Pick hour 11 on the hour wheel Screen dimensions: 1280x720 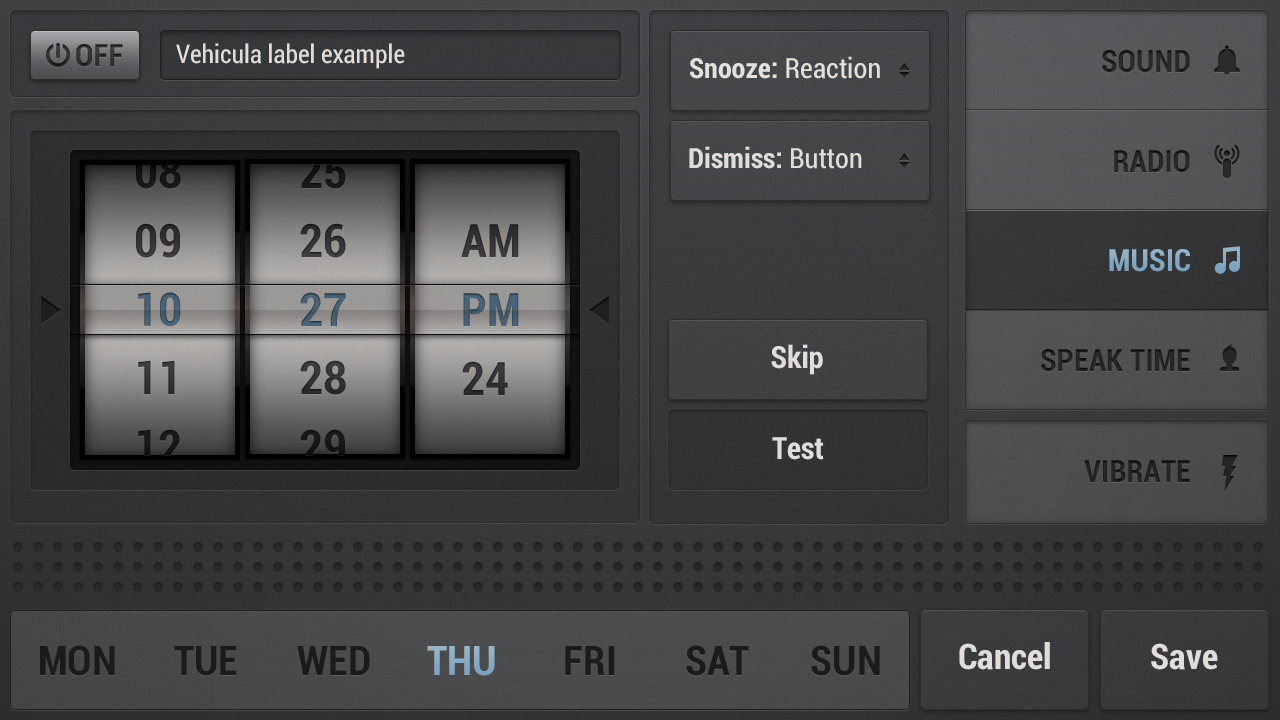coord(157,379)
